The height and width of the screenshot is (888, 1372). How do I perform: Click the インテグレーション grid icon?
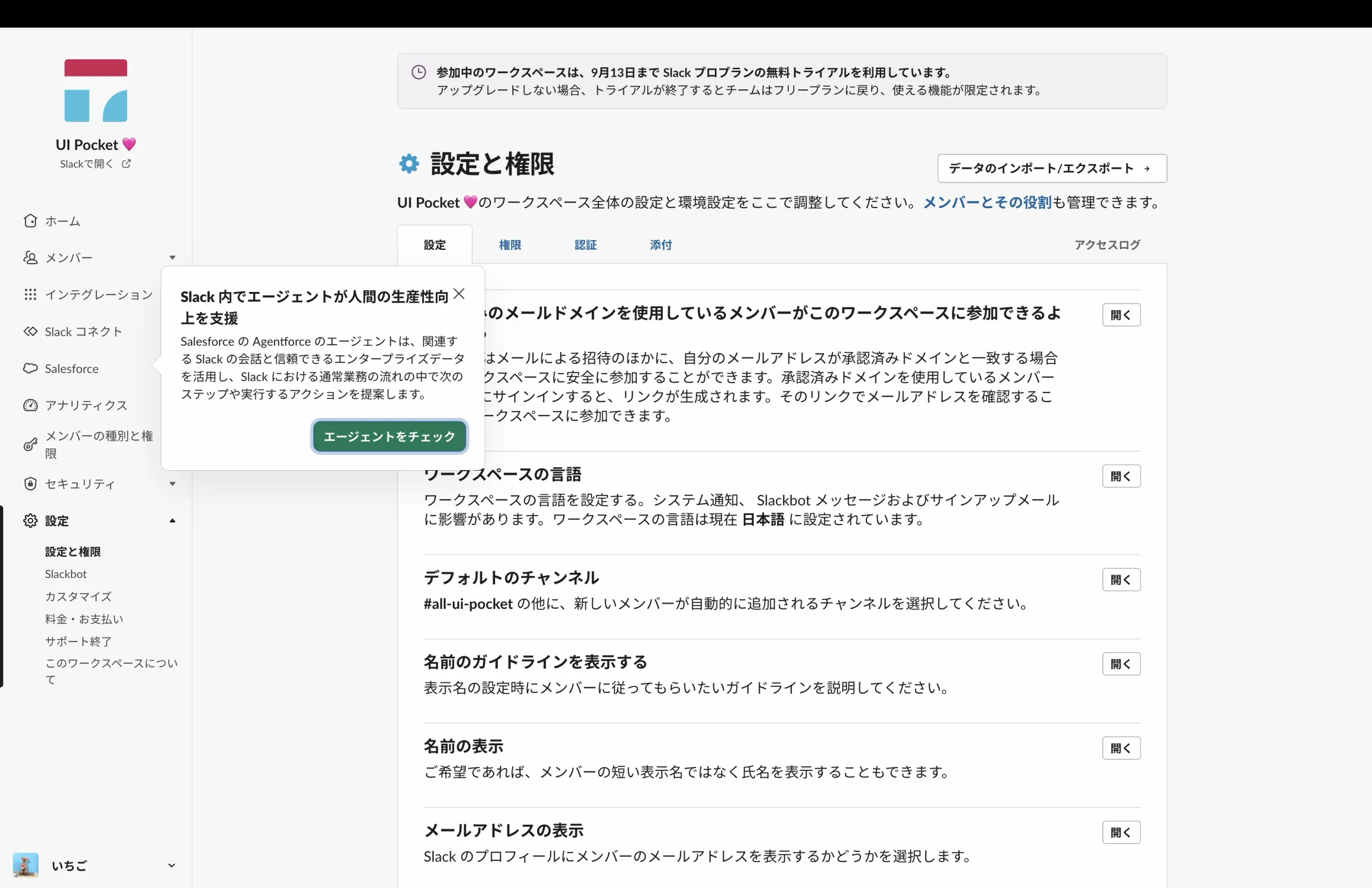click(31, 295)
